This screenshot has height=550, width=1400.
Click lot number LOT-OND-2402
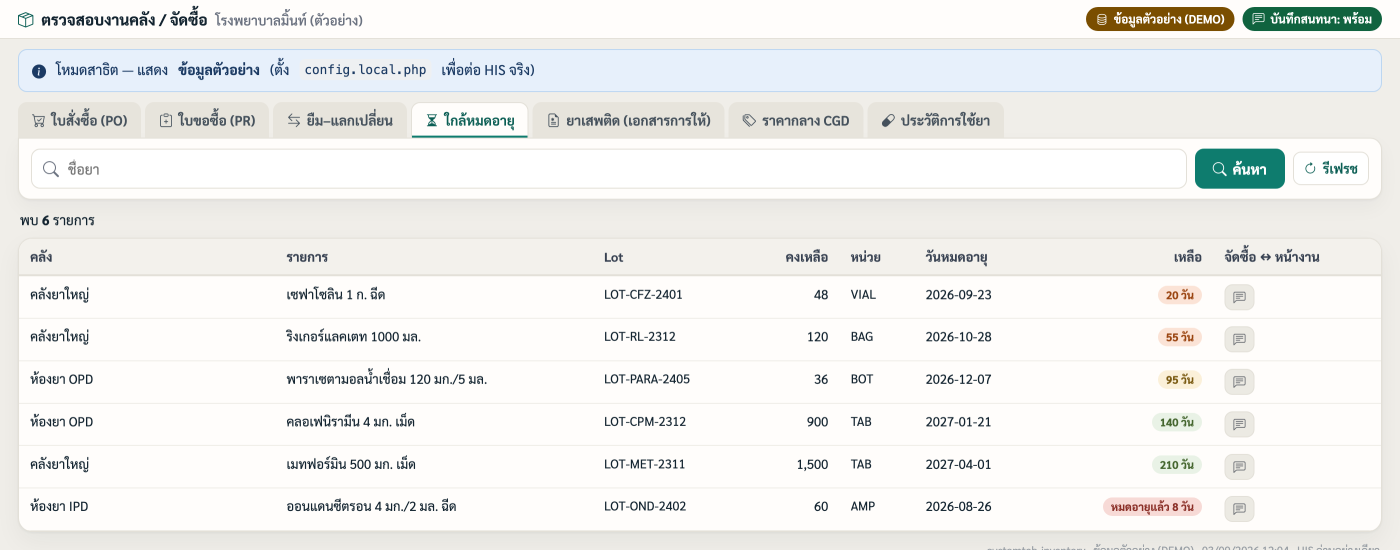(x=645, y=507)
